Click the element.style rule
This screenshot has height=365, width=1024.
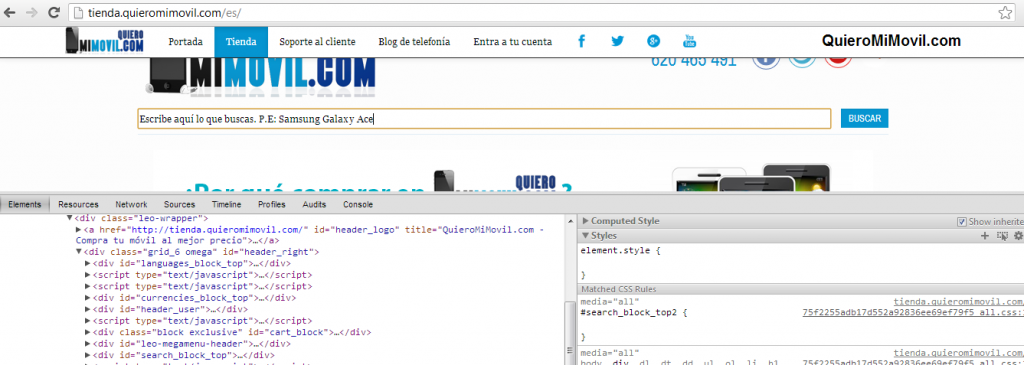click(620, 251)
